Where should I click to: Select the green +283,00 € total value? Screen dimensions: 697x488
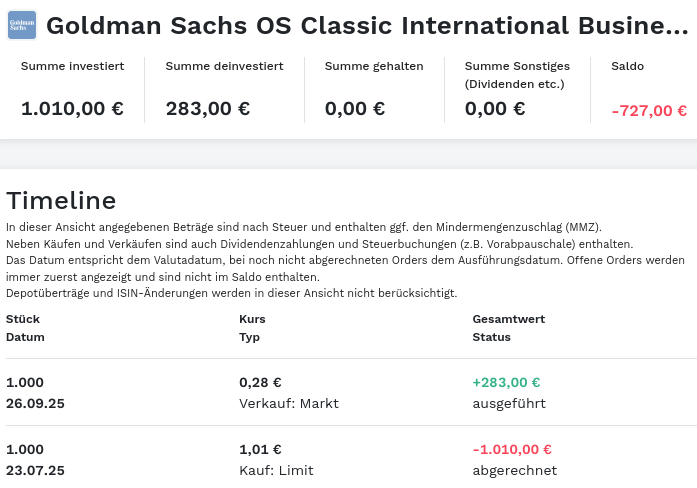[506, 382]
